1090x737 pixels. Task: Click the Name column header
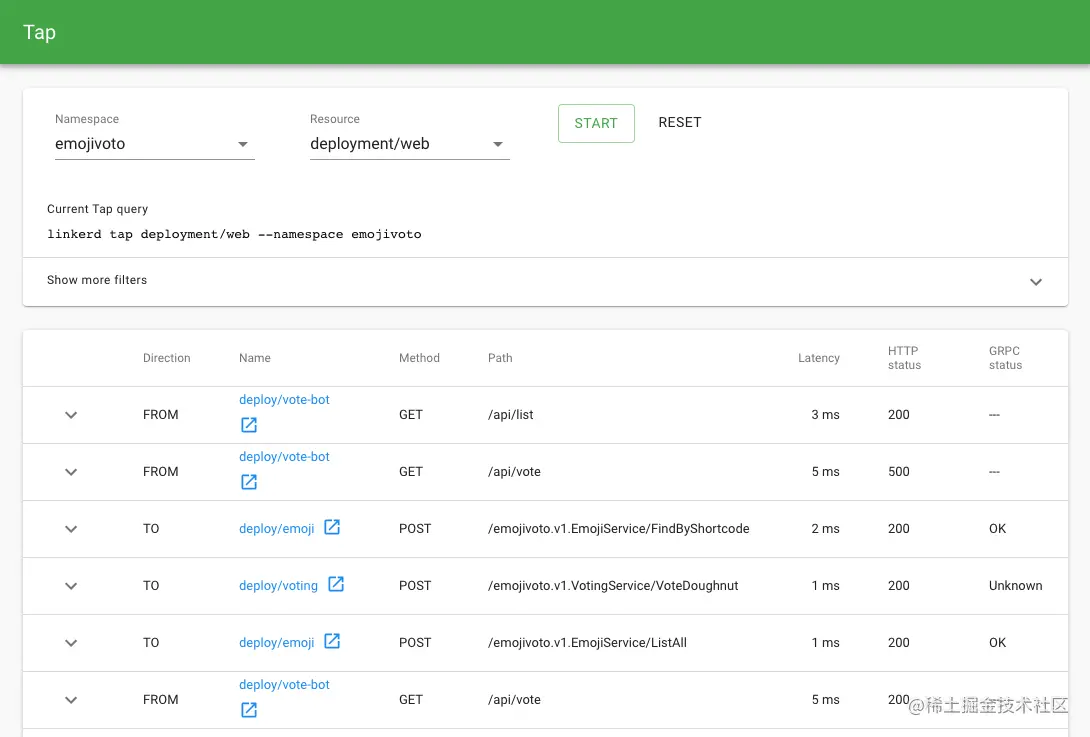[255, 358]
